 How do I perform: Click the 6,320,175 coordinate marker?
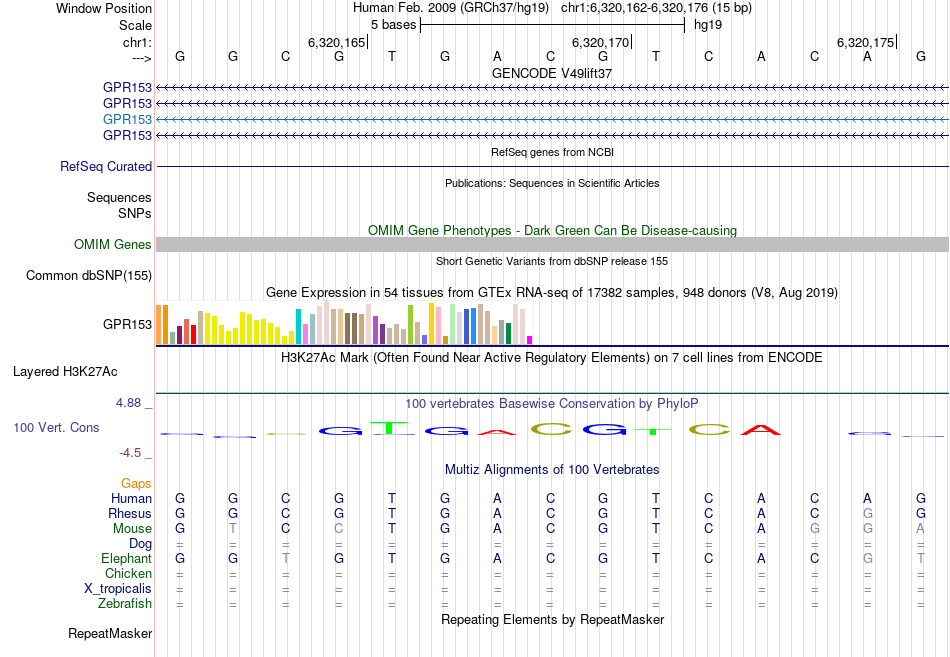(866, 42)
